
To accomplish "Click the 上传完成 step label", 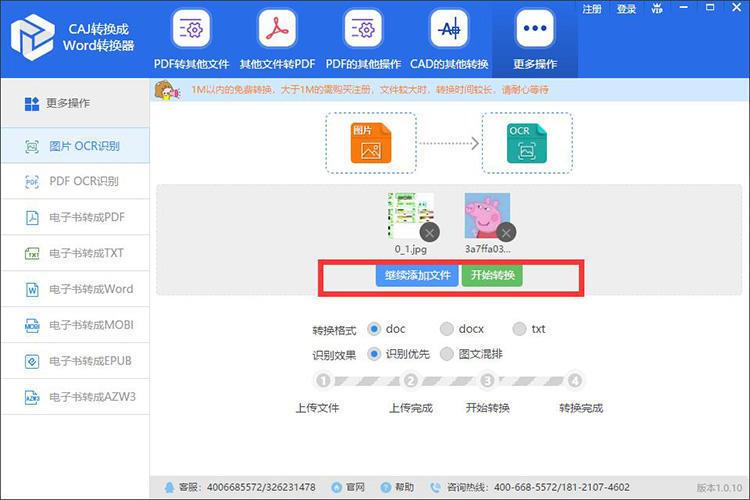I will pyautogui.click(x=410, y=408).
